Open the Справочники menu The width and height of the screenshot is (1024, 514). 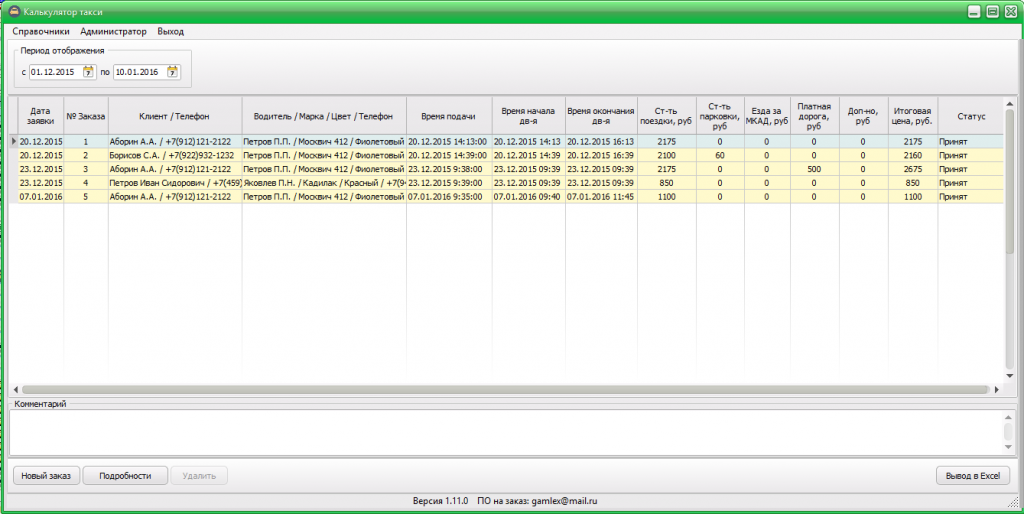tap(41, 31)
